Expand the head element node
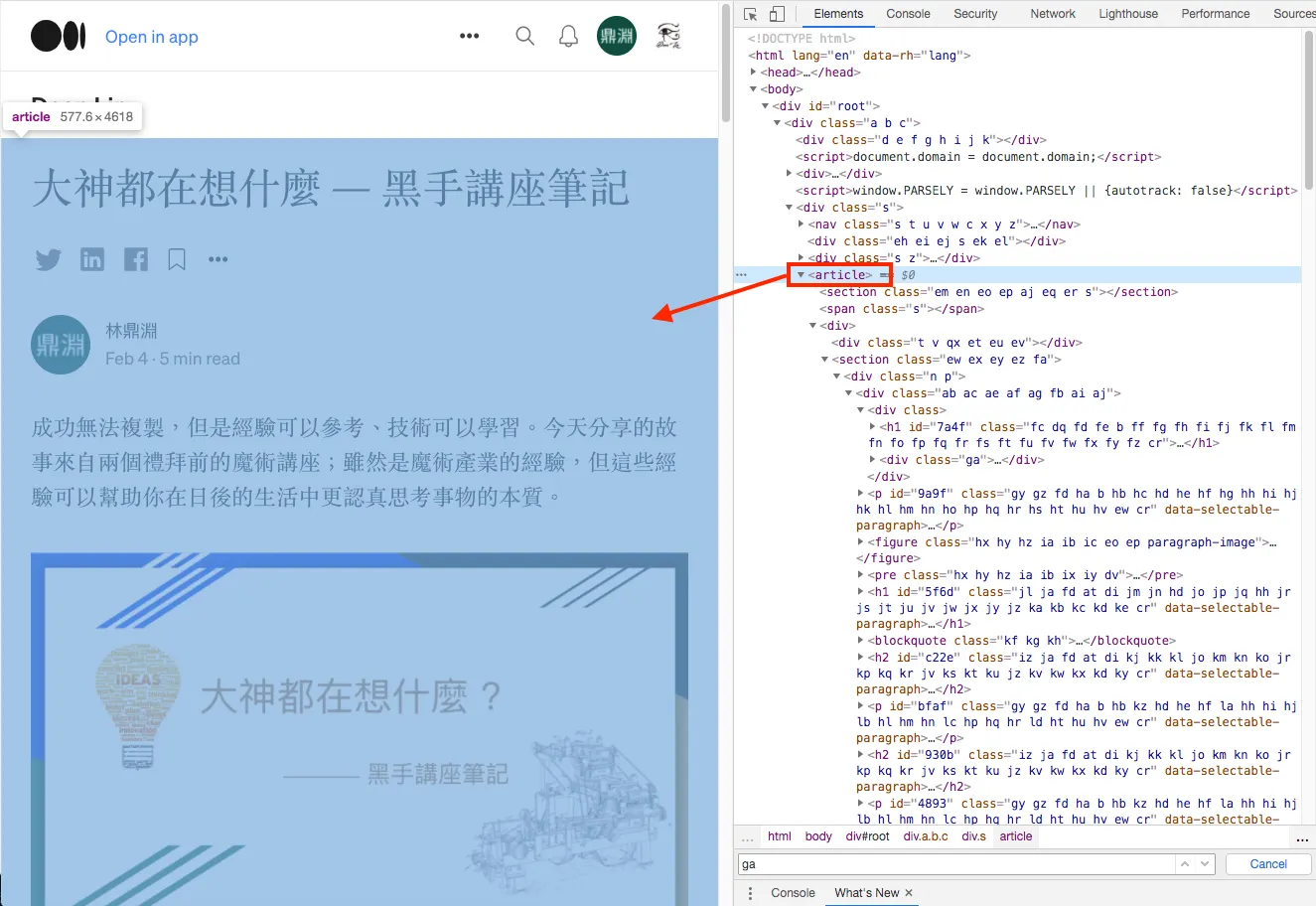The height and width of the screenshot is (906, 1316). tap(754, 73)
